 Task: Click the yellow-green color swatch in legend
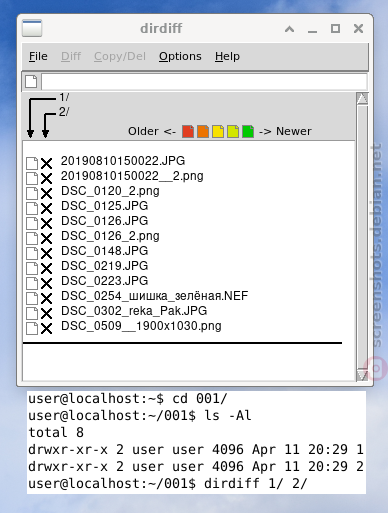click(x=233, y=131)
